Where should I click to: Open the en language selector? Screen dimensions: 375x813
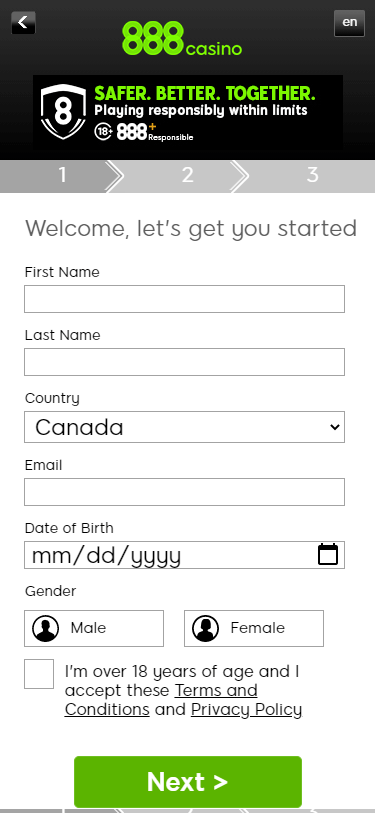[x=350, y=23]
